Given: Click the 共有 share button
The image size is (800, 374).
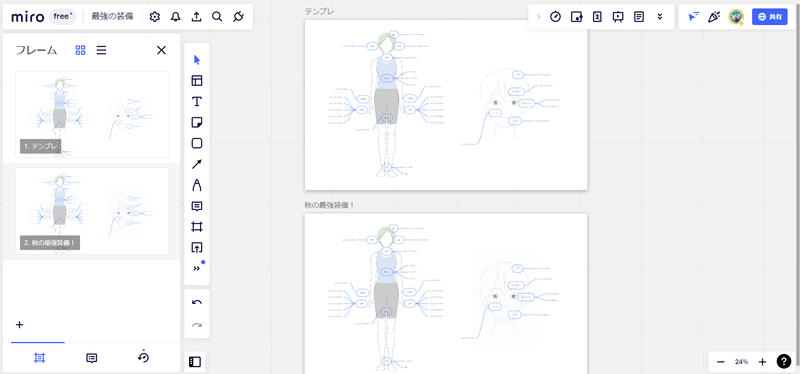Looking at the screenshot, I should pyautogui.click(x=770, y=17).
